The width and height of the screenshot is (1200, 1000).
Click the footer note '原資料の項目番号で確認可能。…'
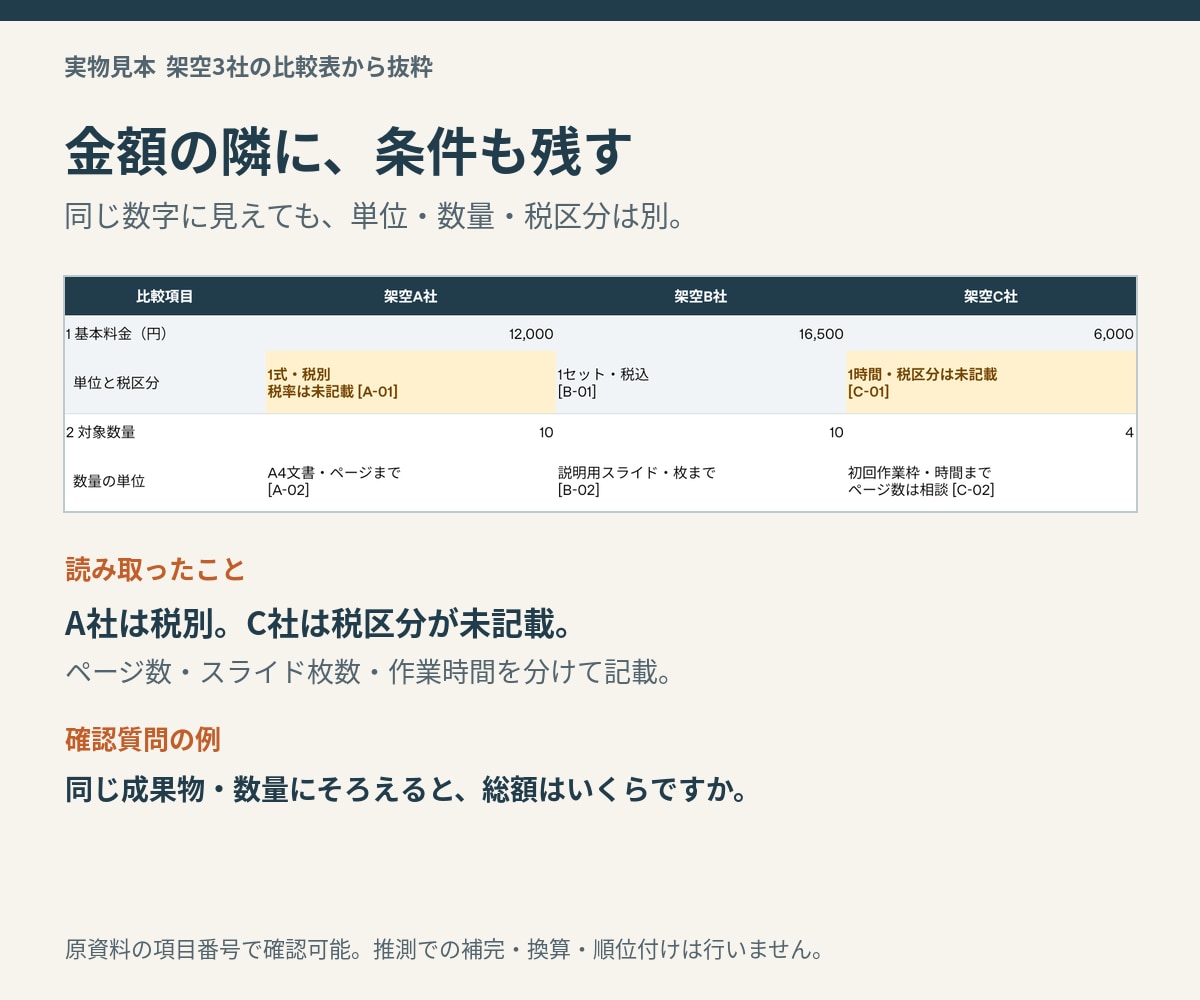click(x=445, y=949)
